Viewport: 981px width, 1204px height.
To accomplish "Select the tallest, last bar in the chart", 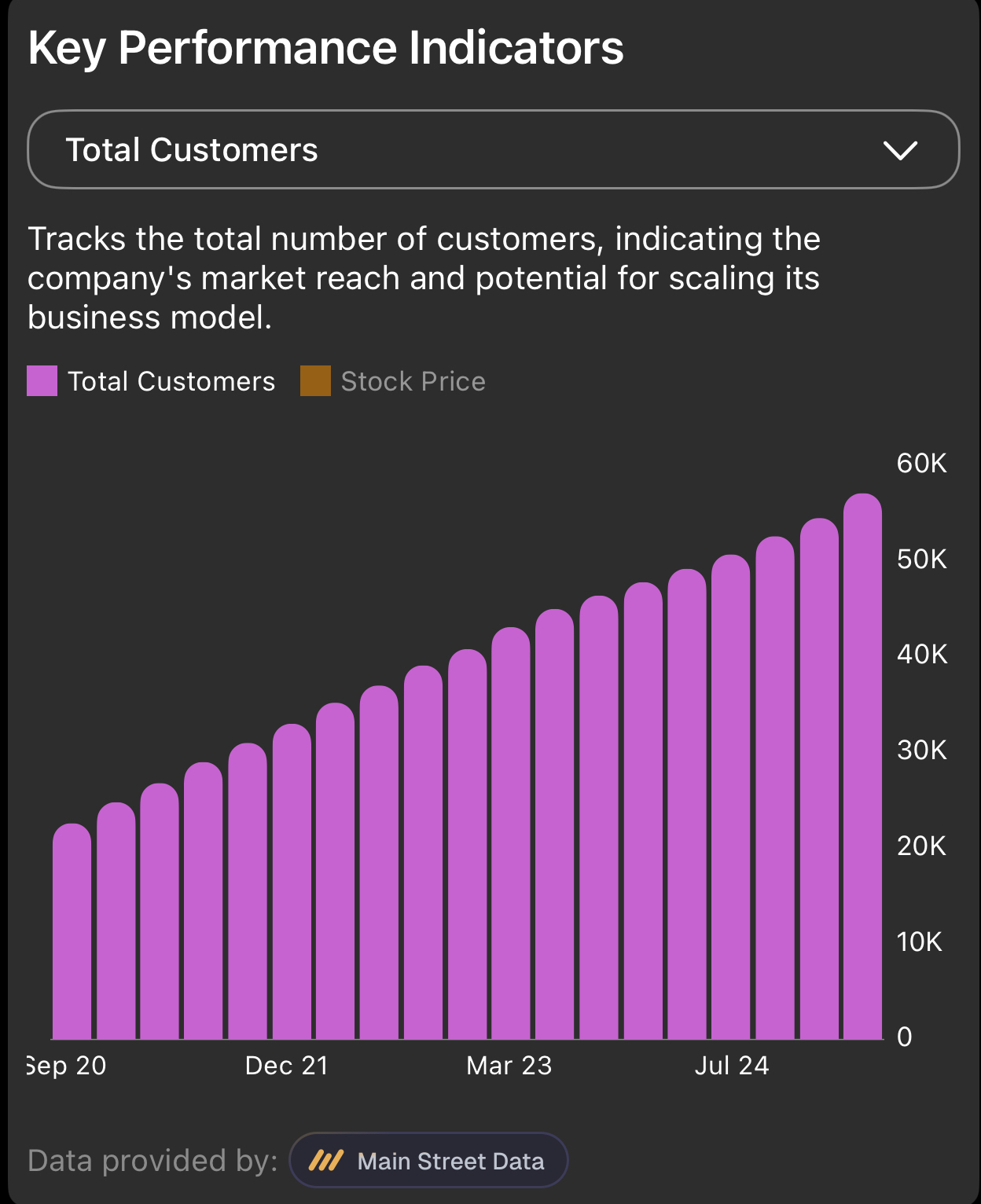I will click(863, 766).
